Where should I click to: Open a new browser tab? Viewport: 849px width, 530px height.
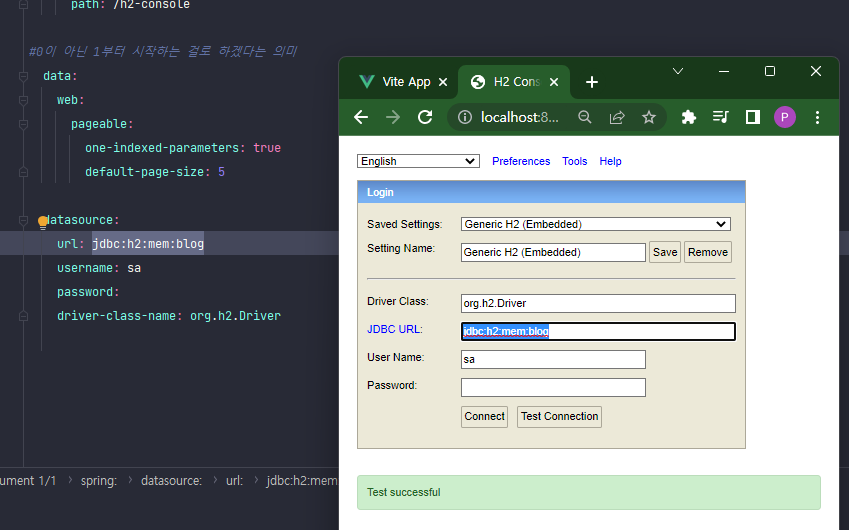[592, 82]
